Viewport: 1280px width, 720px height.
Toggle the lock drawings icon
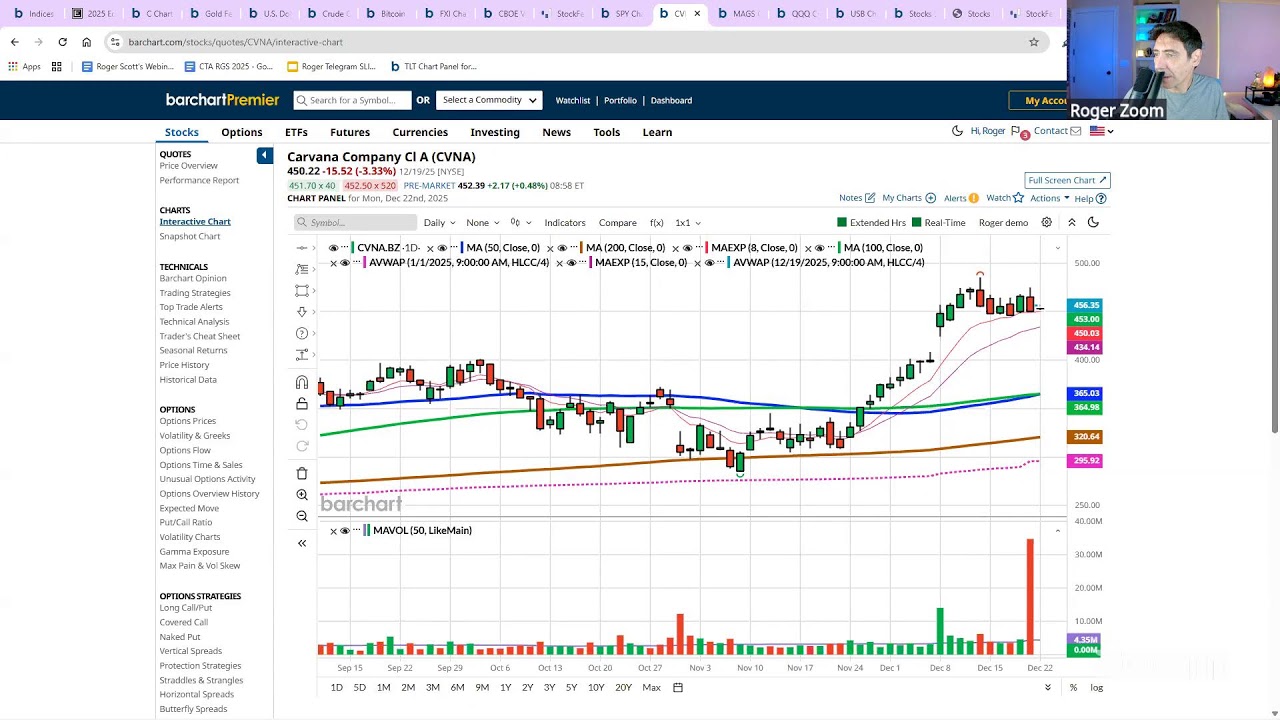[302, 404]
